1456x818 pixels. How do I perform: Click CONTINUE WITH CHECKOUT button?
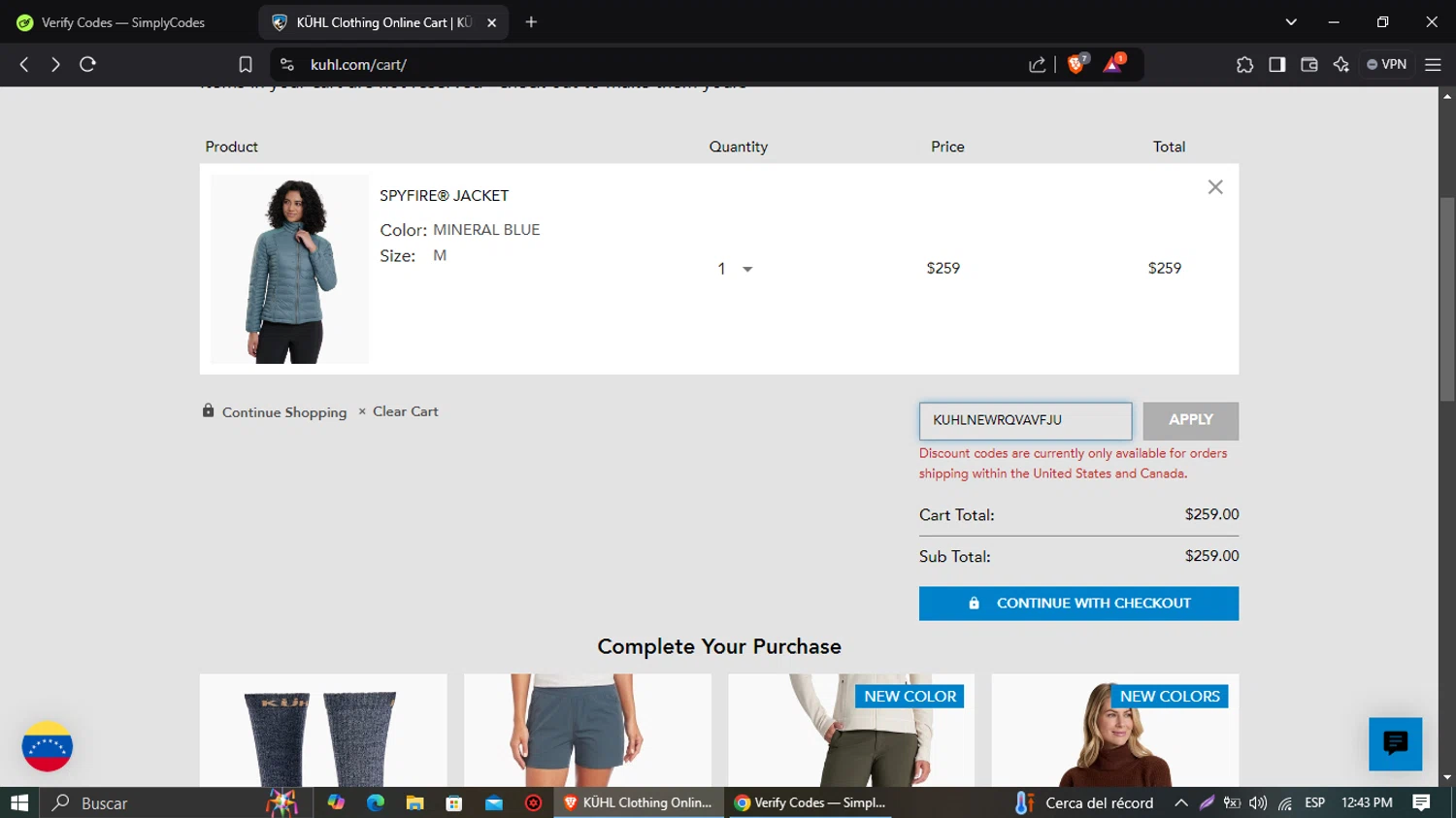point(1078,603)
